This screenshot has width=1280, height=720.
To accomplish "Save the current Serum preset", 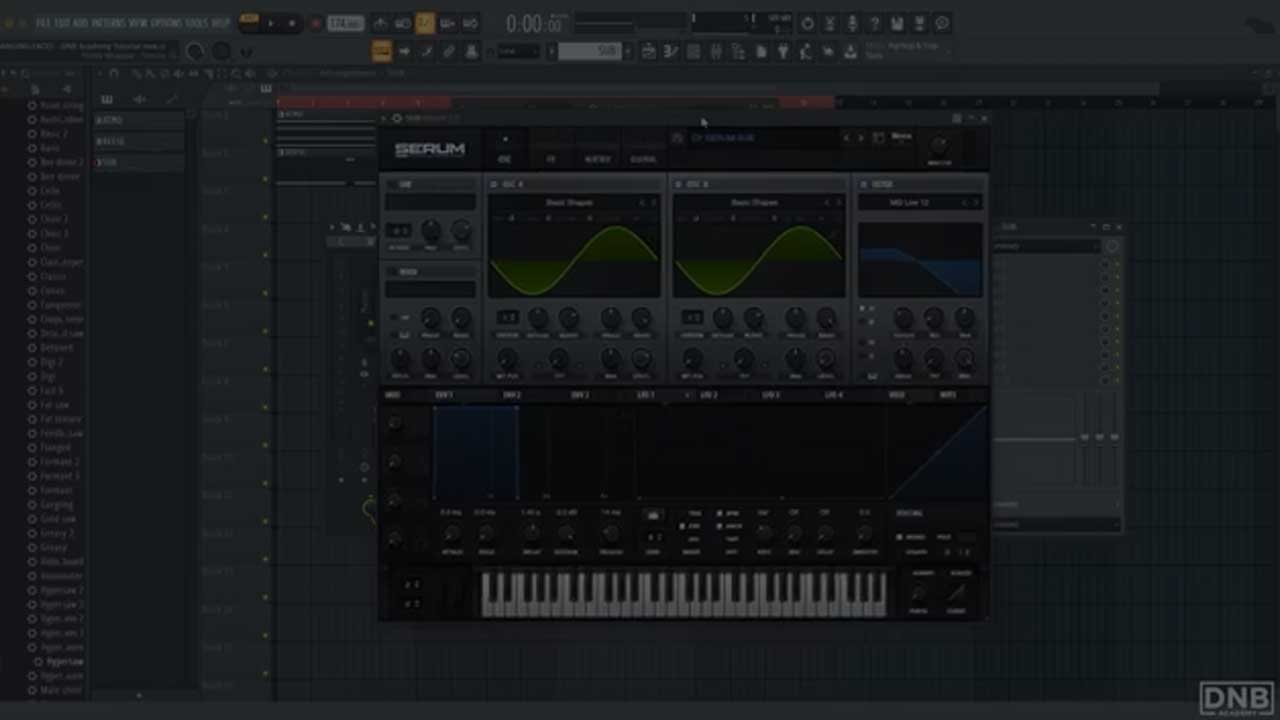I will coord(677,138).
